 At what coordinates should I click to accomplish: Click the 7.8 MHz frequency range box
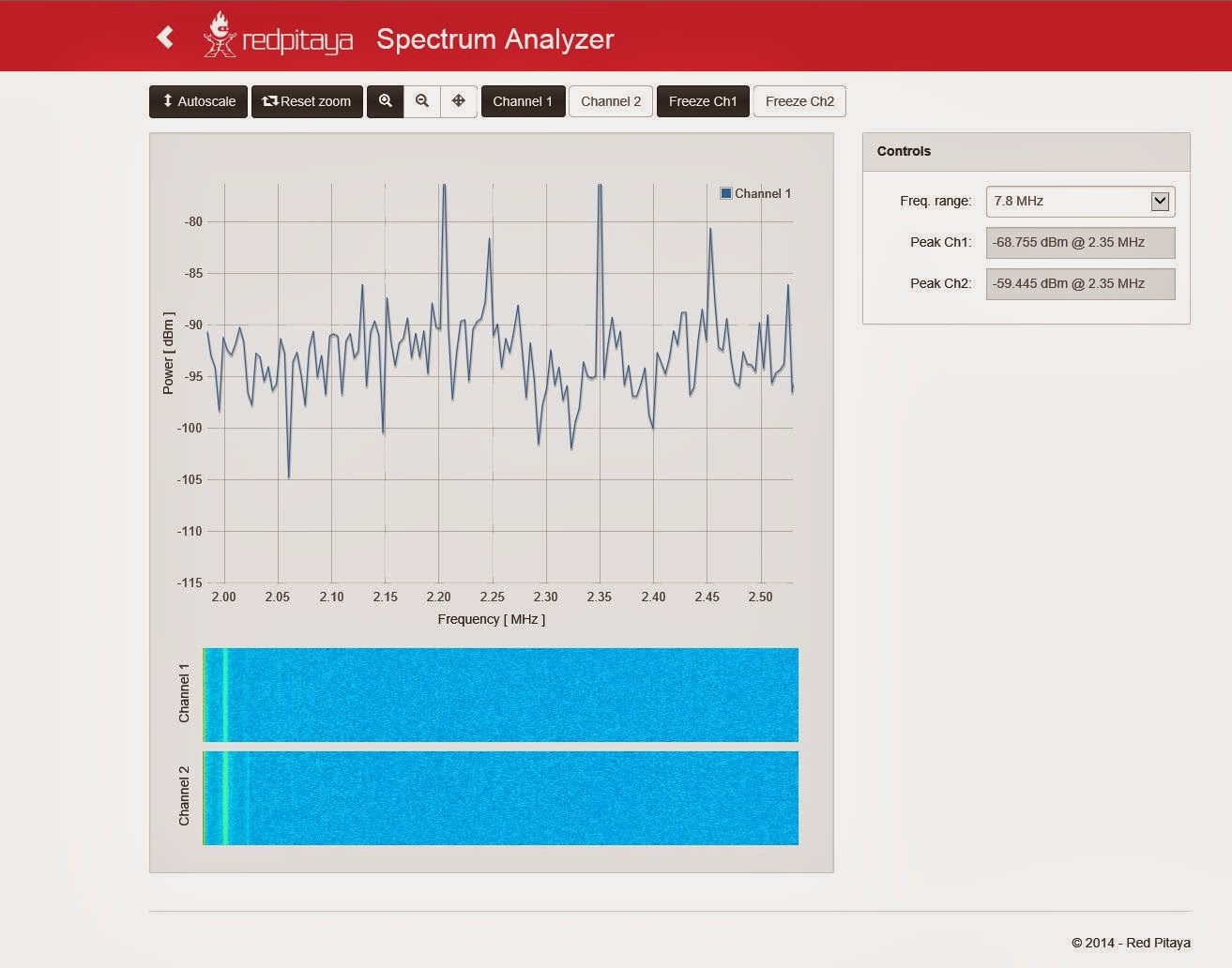pyautogui.click(x=1080, y=201)
